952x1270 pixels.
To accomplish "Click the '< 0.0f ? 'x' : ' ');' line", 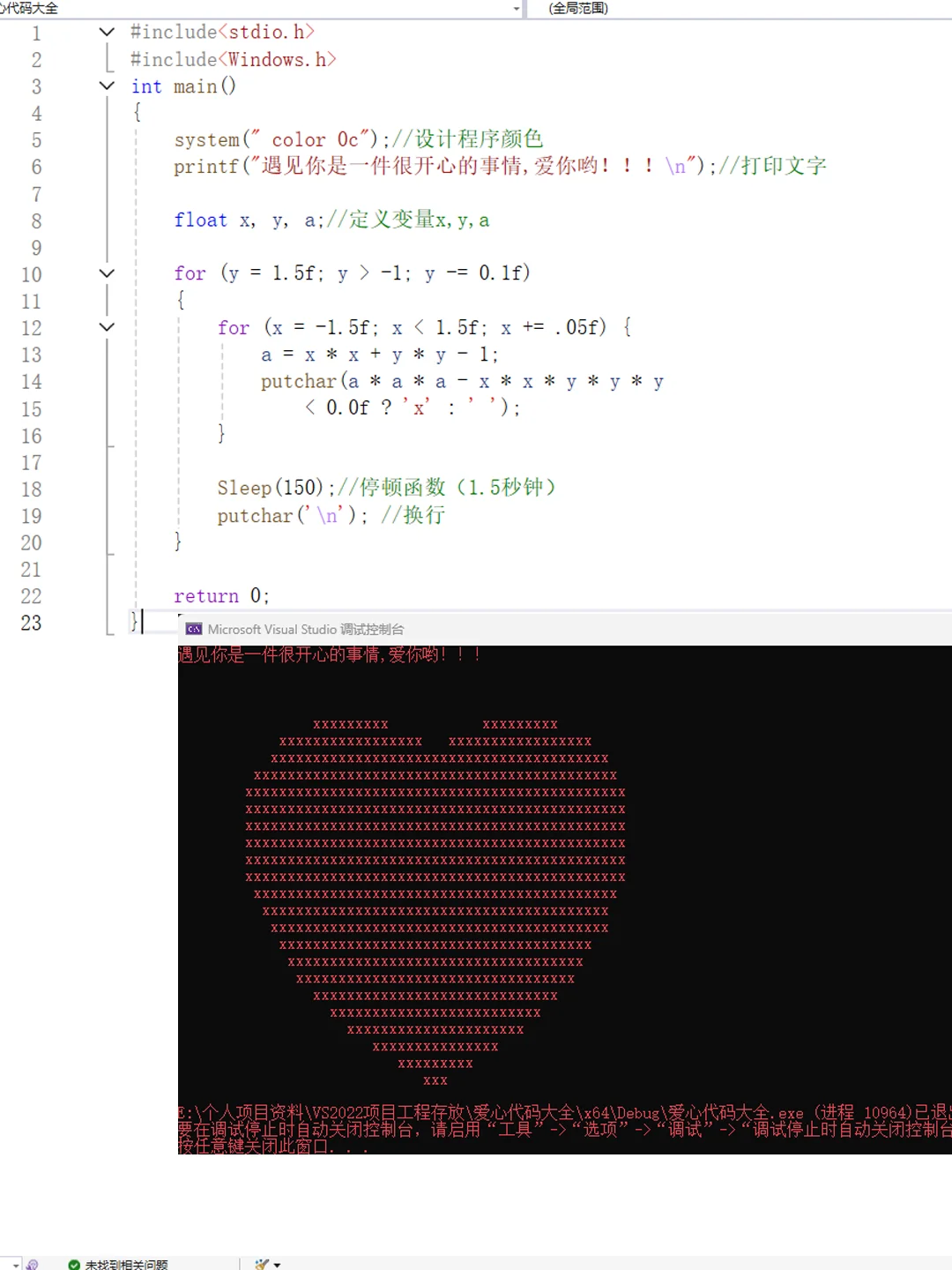I will [413, 407].
